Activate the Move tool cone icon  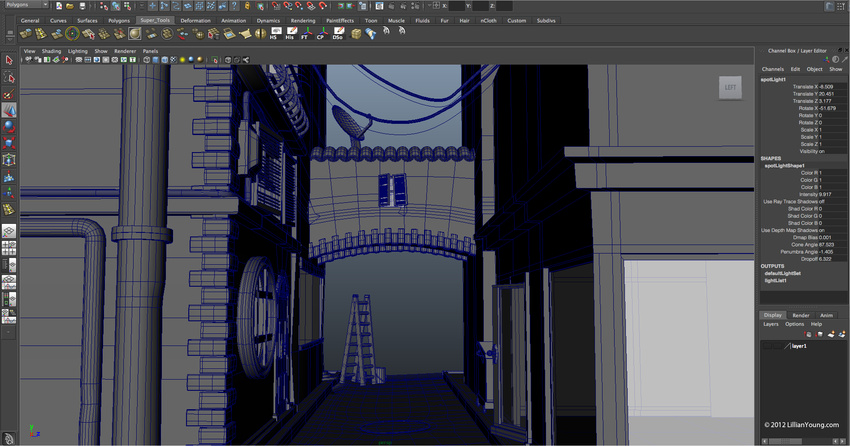(x=9, y=111)
